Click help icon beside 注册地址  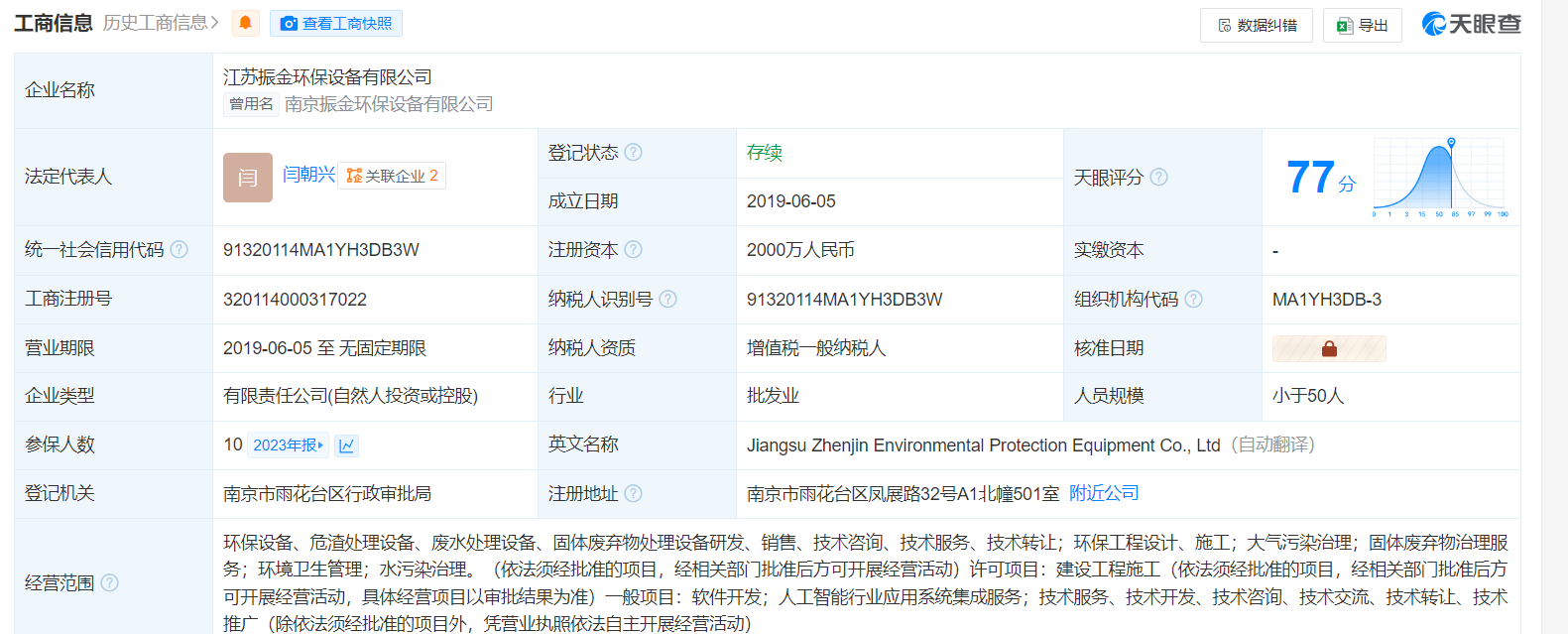634,493
